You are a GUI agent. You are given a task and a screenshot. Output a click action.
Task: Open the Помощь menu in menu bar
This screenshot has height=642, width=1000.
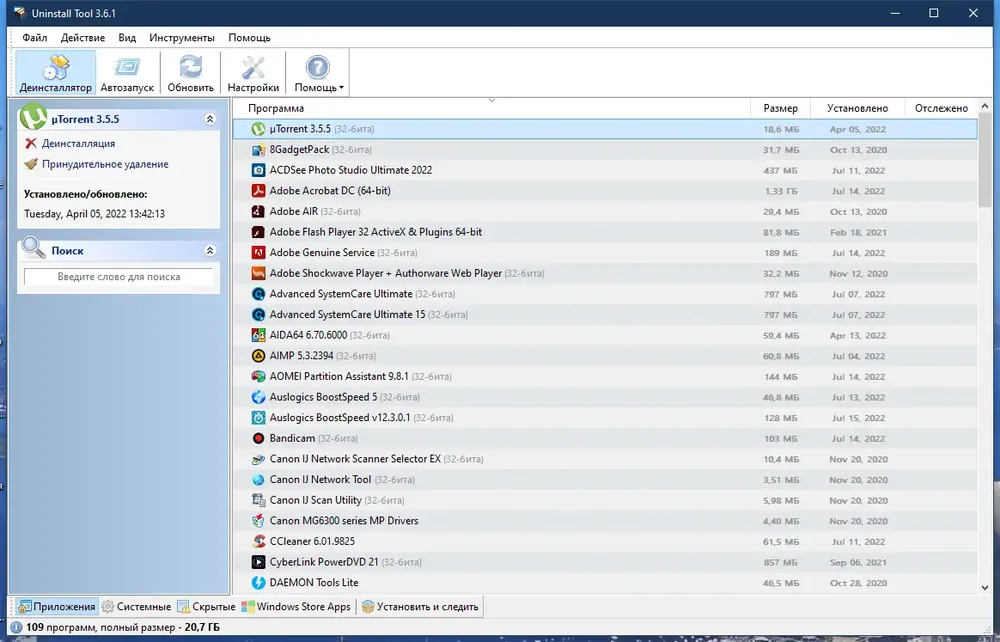(x=249, y=38)
